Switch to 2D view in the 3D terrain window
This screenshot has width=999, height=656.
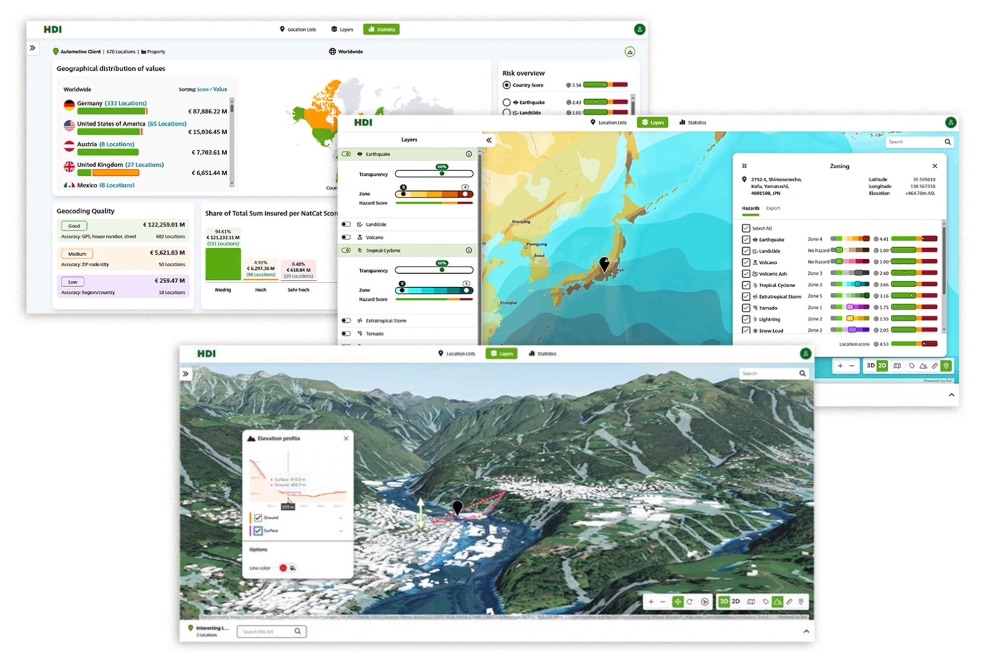click(x=736, y=602)
